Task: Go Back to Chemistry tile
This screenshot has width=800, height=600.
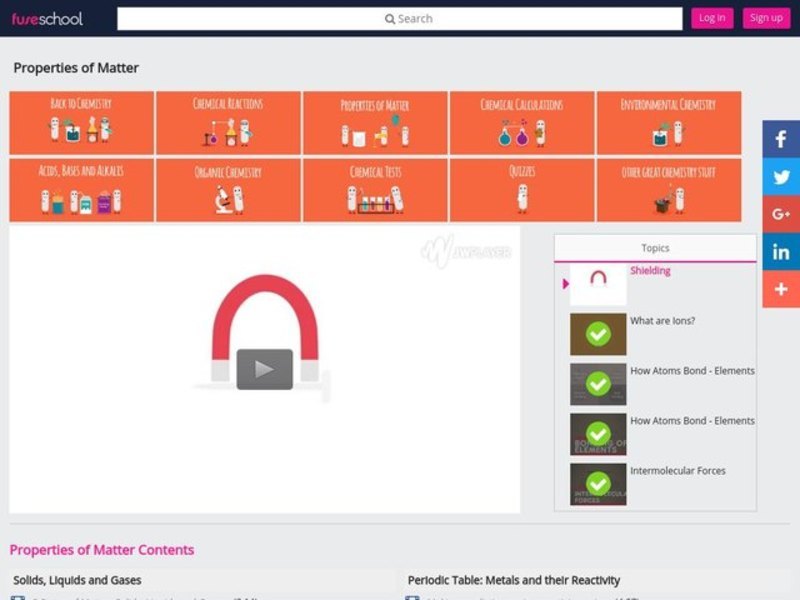Action: (x=81, y=122)
